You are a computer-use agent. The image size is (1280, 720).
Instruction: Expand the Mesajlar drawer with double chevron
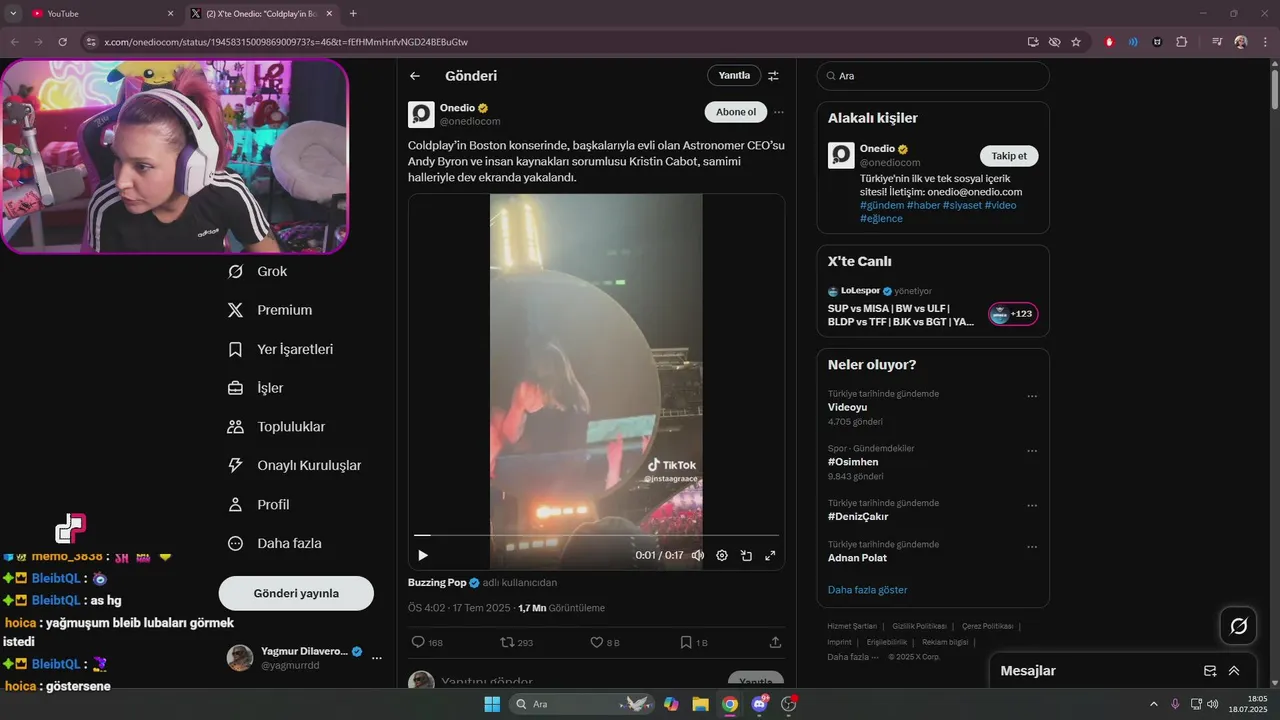(1234, 671)
